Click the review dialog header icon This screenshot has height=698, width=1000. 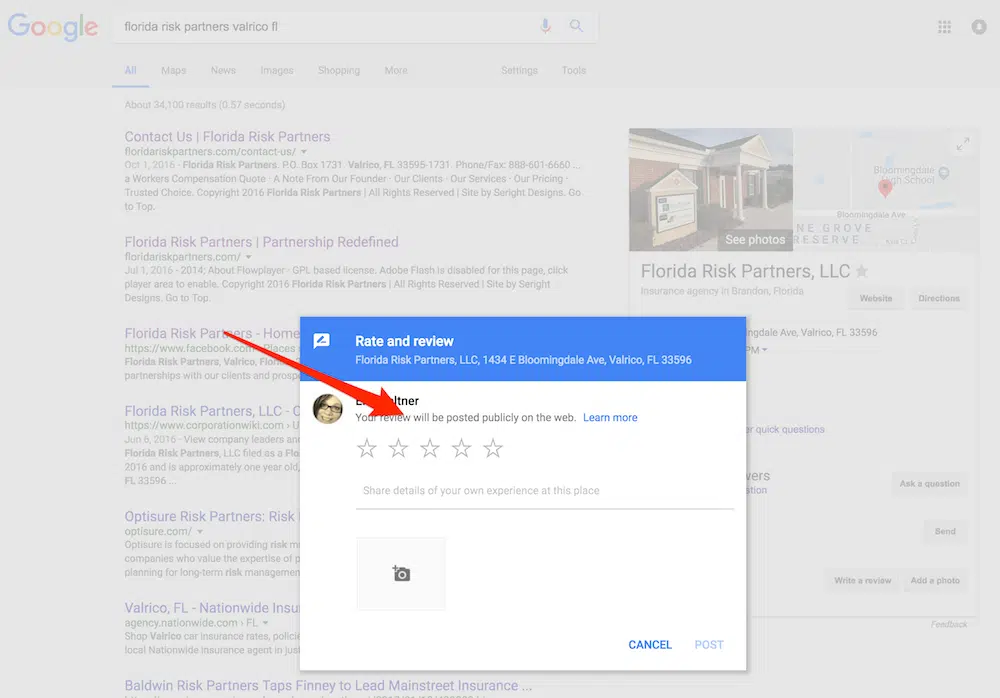tap(322, 341)
